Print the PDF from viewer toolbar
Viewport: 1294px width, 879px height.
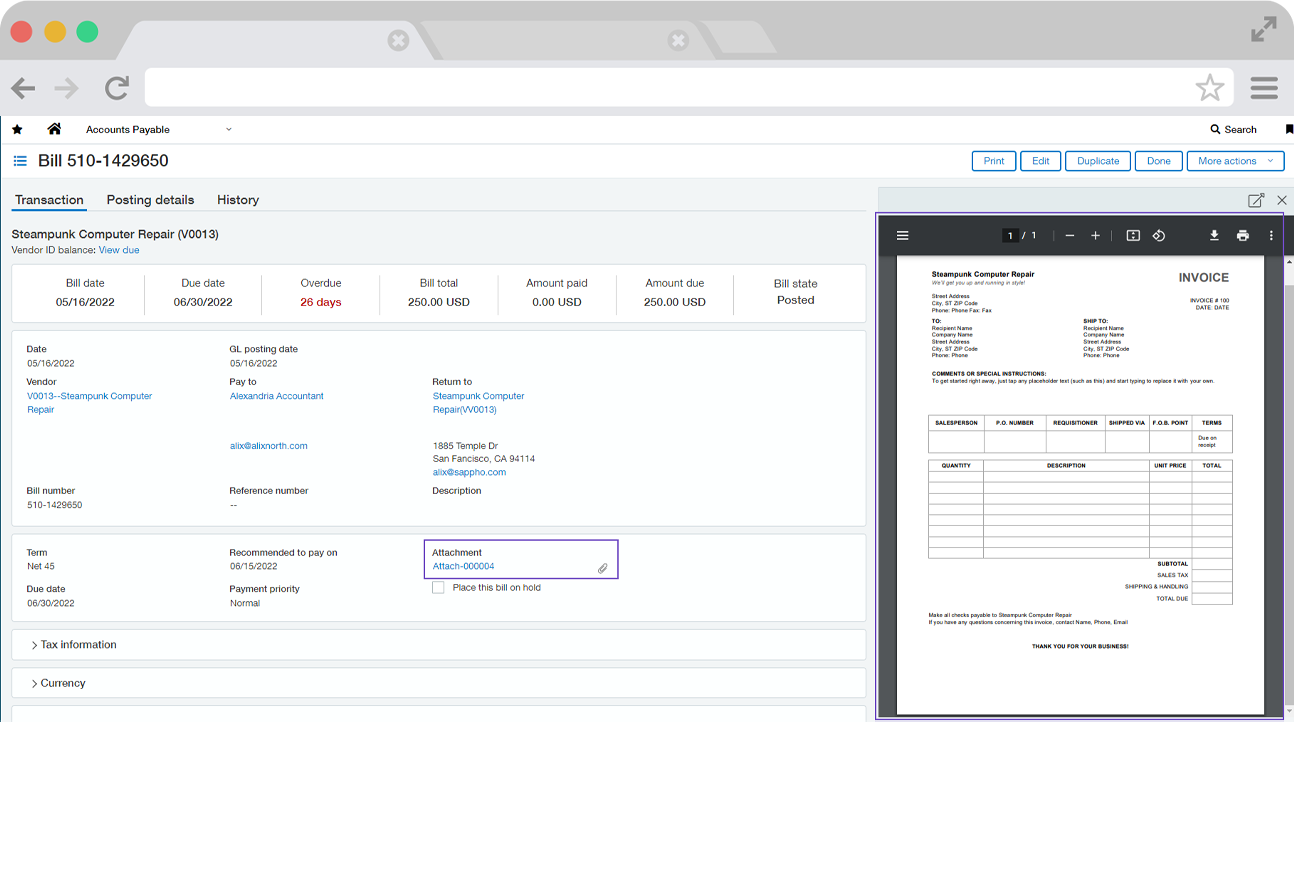[x=1242, y=236]
